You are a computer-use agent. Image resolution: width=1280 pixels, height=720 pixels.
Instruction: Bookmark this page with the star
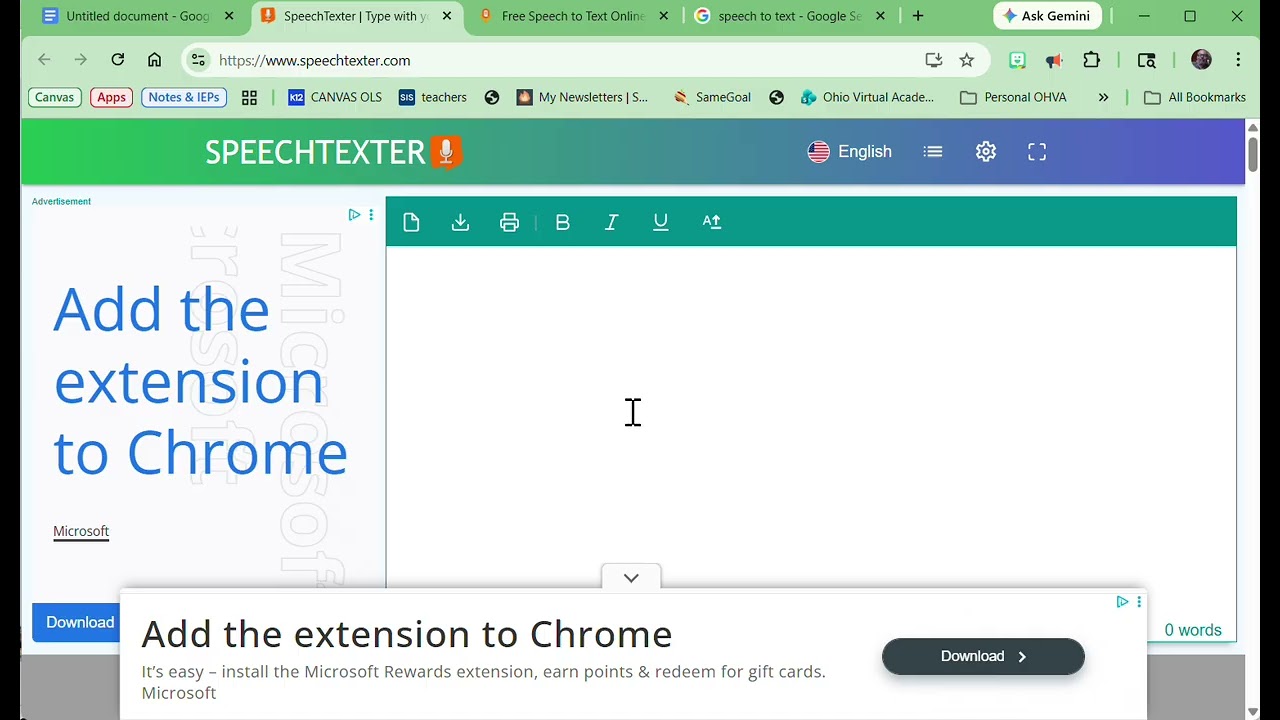click(967, 60)
